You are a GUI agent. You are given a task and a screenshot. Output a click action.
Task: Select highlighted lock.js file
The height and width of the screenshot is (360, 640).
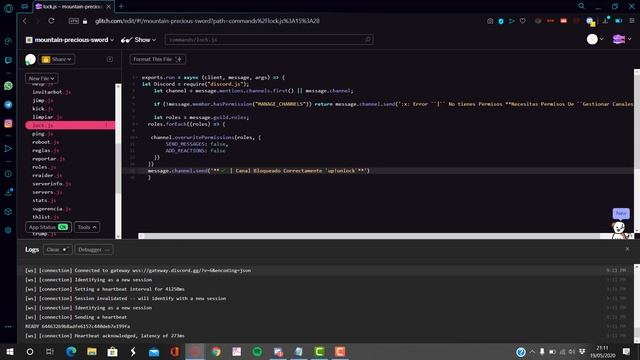[70, 125]
